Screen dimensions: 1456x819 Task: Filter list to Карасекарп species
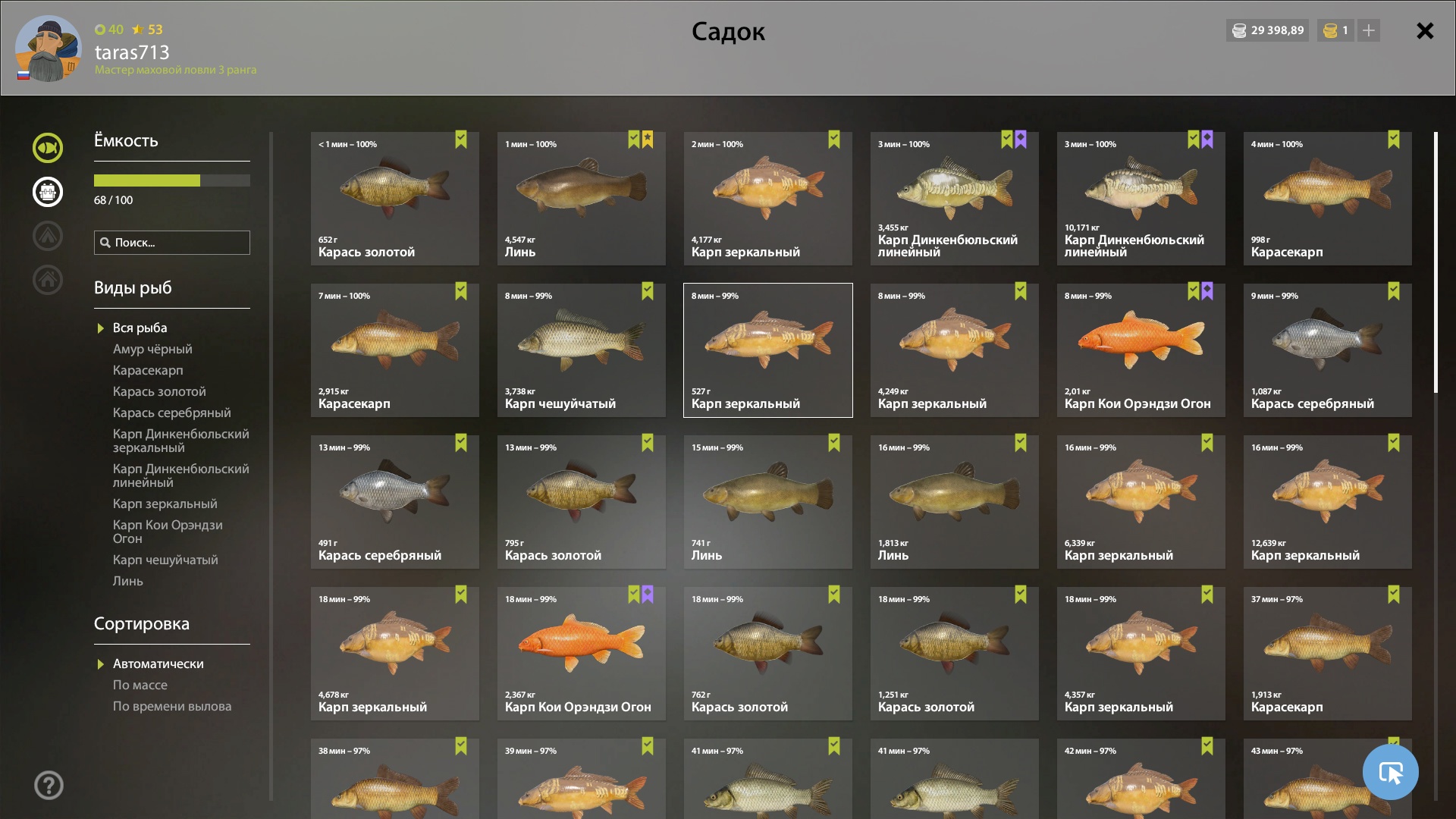148,370
